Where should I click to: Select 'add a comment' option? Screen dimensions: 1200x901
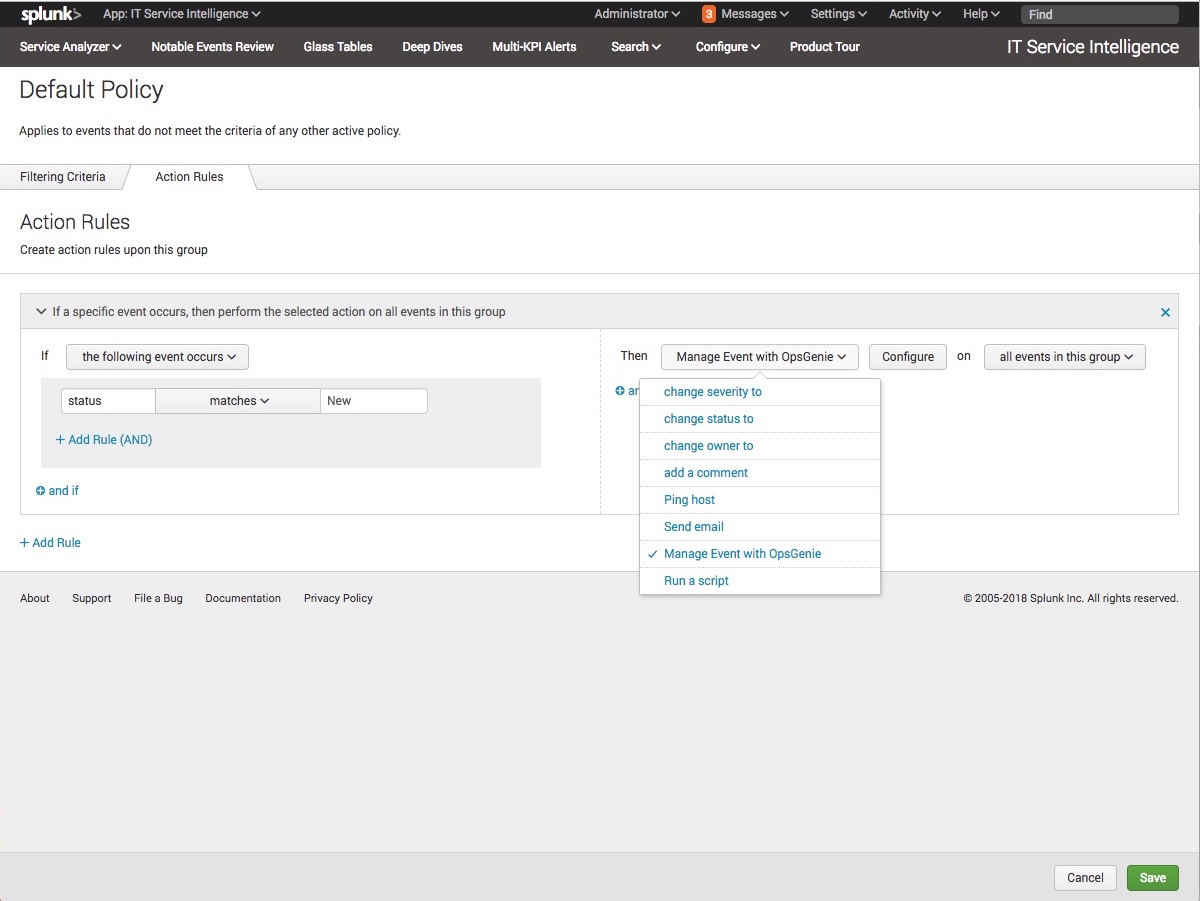tap(760, 473)
